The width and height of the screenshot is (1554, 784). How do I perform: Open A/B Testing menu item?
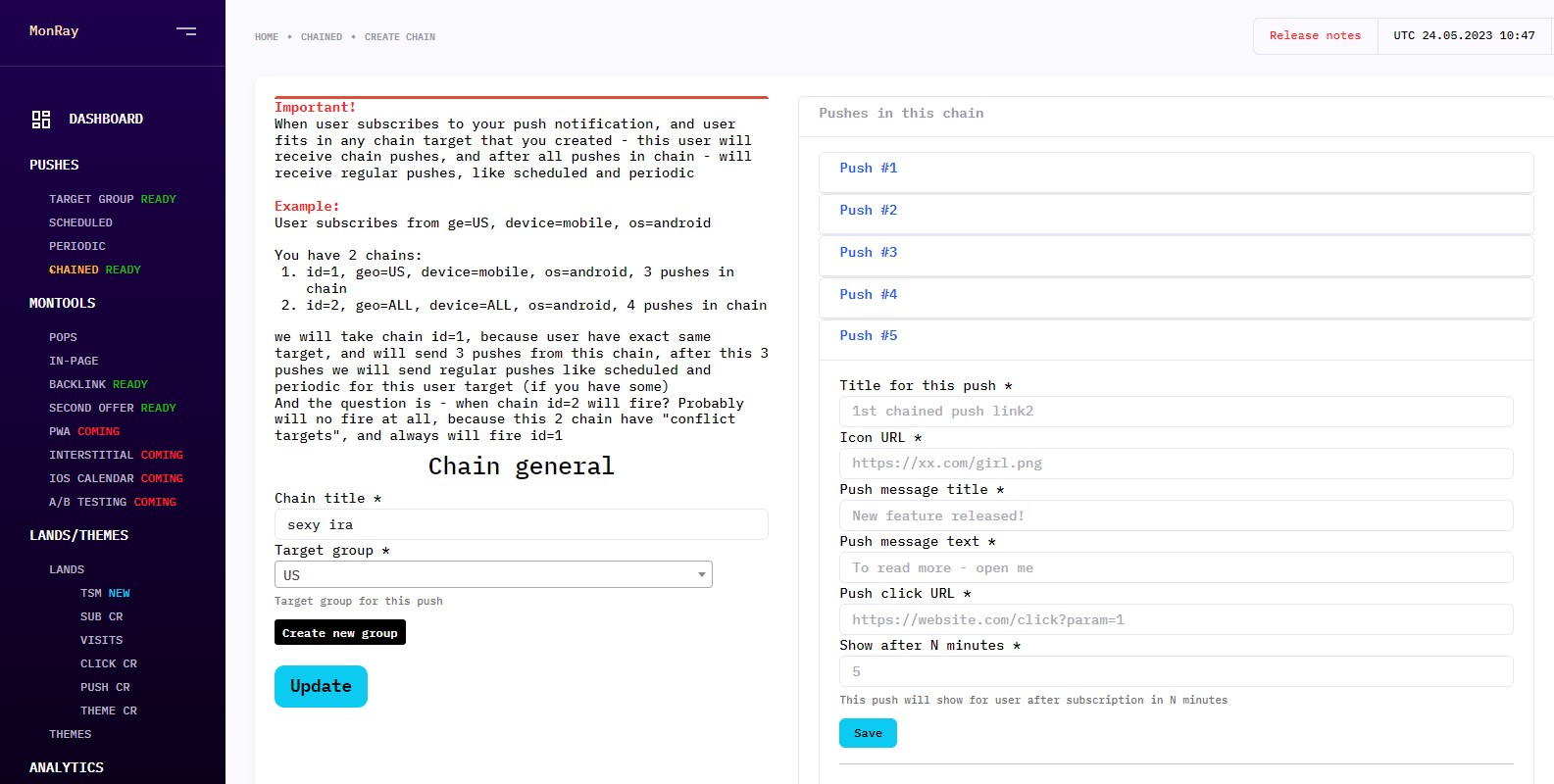coord(113,502)
